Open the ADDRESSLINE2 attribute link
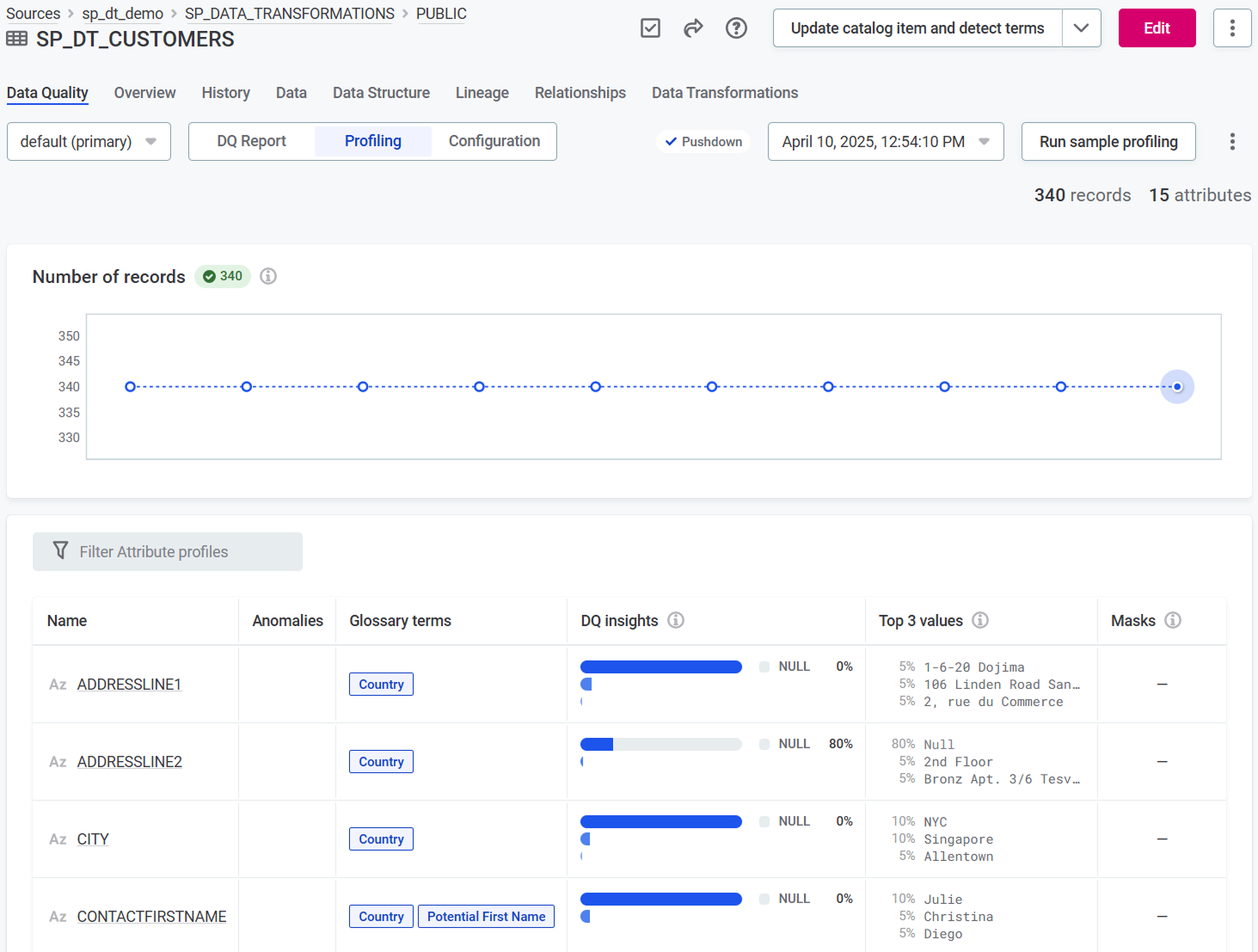Viewport: 1258px width, 952px height. pos(129,761)
